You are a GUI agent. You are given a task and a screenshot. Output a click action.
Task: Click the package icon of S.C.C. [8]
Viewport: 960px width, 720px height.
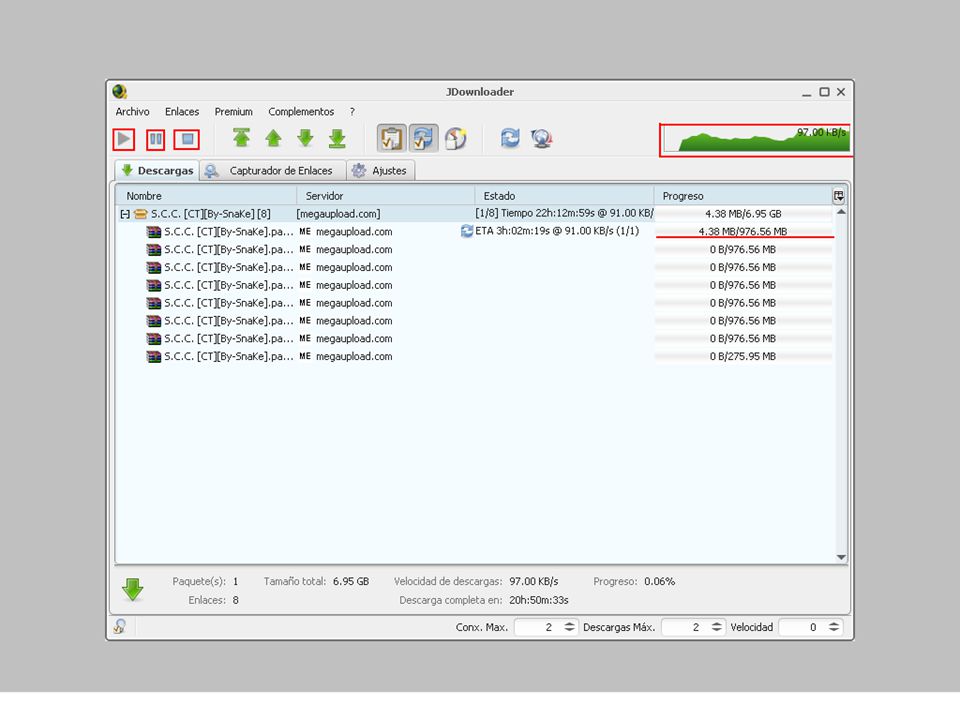tap(140, 214)
